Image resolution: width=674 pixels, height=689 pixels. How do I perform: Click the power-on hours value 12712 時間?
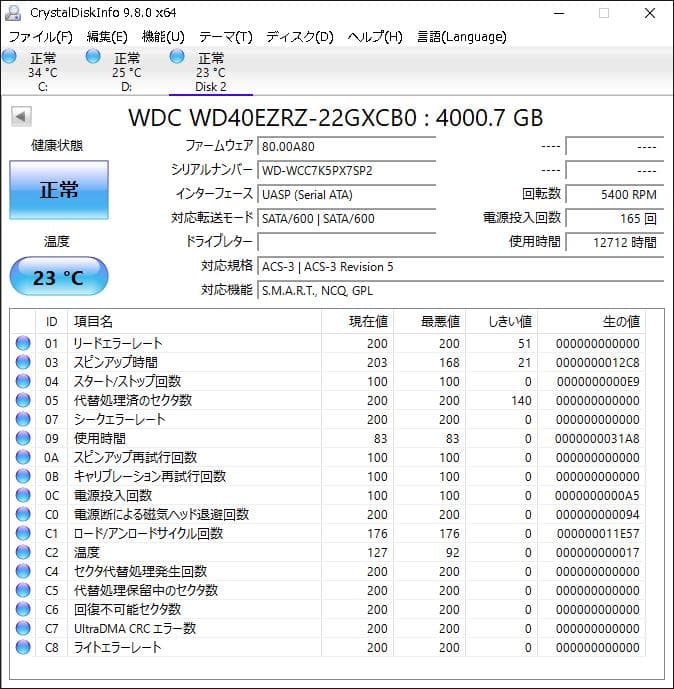click(615, 242)
